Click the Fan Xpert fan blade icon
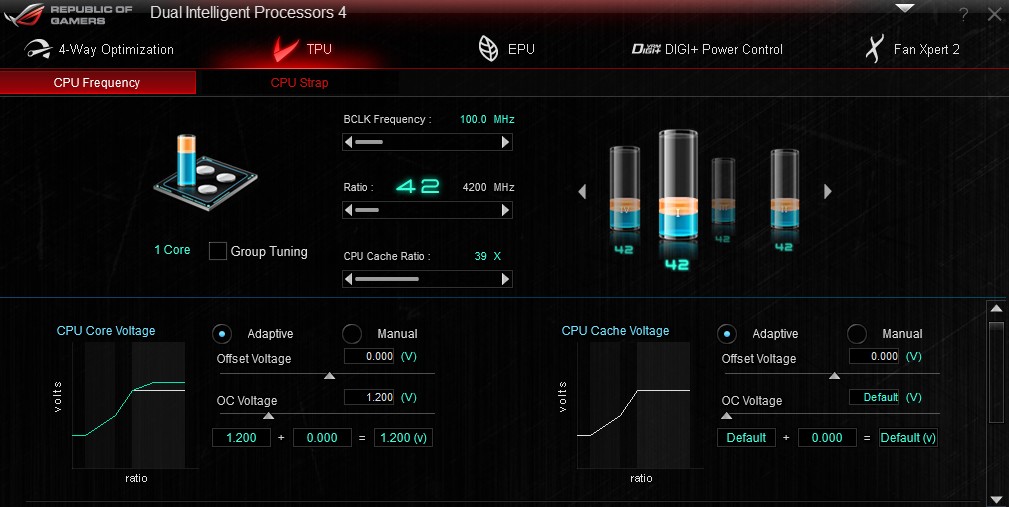The height and width of the screenshot is (507, 1009). [875, 49]
